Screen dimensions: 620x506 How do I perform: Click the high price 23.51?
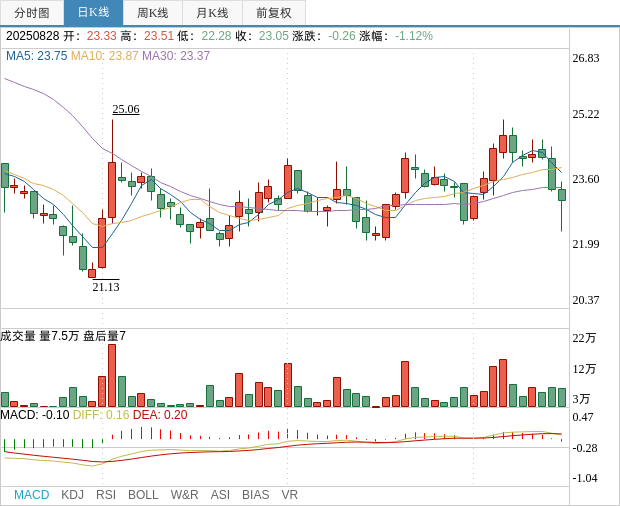click(x=159, y=36)
